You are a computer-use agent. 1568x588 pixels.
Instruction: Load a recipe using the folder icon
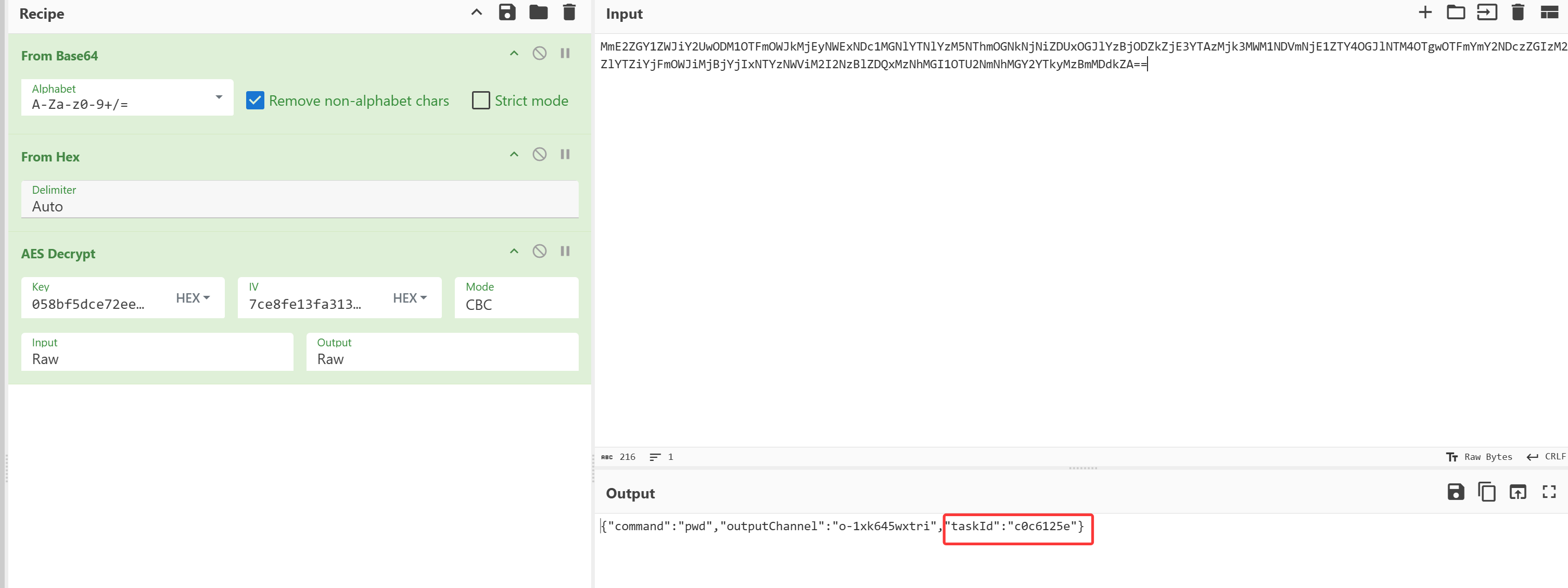point(538,12)
